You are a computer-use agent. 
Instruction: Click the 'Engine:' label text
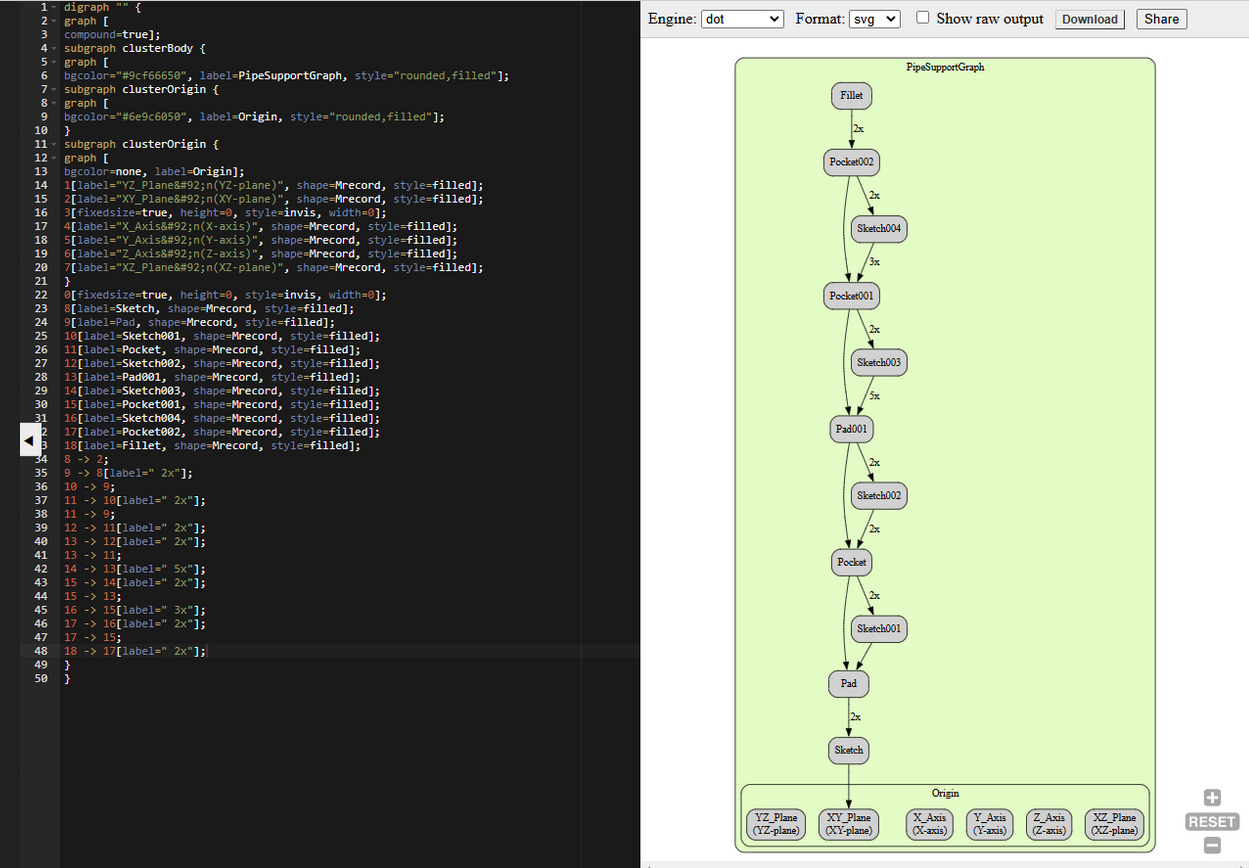[x=671, y=19]
